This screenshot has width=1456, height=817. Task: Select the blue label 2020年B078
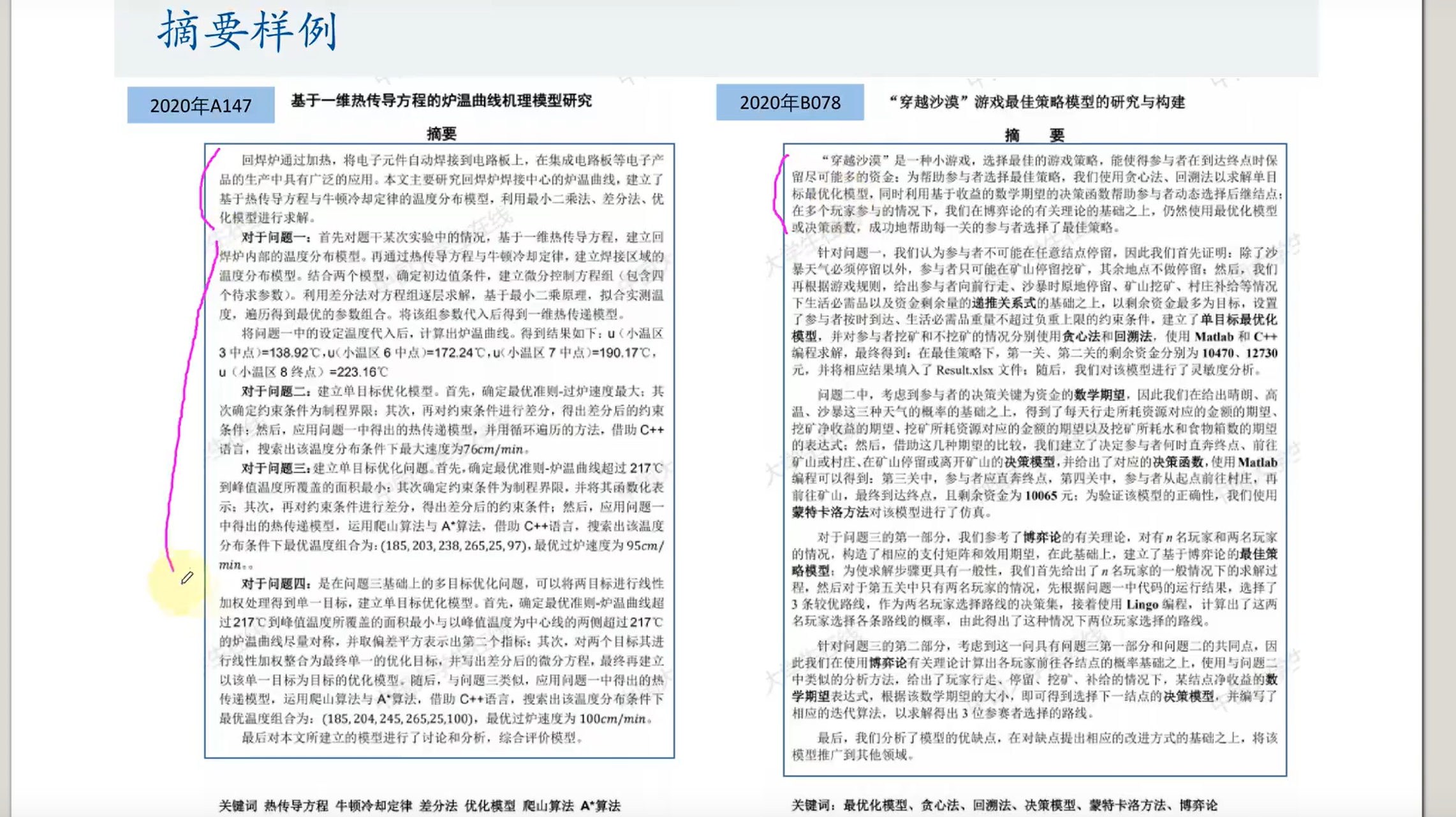(790, 102)
